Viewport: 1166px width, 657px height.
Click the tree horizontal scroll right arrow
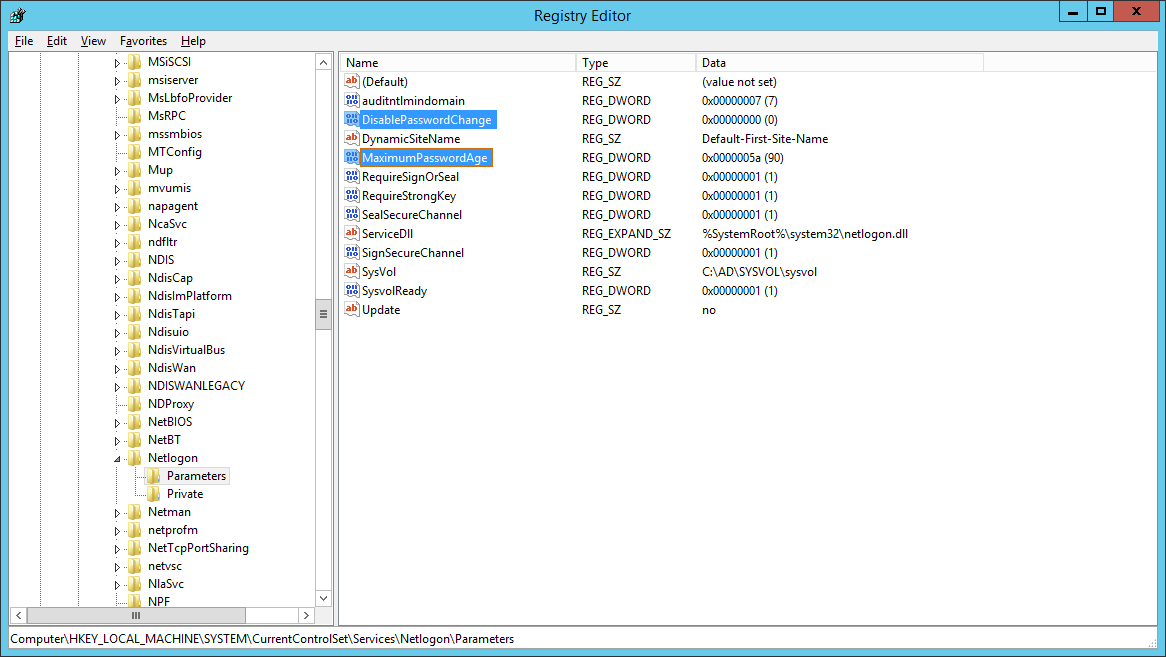(x=306, y=615)
